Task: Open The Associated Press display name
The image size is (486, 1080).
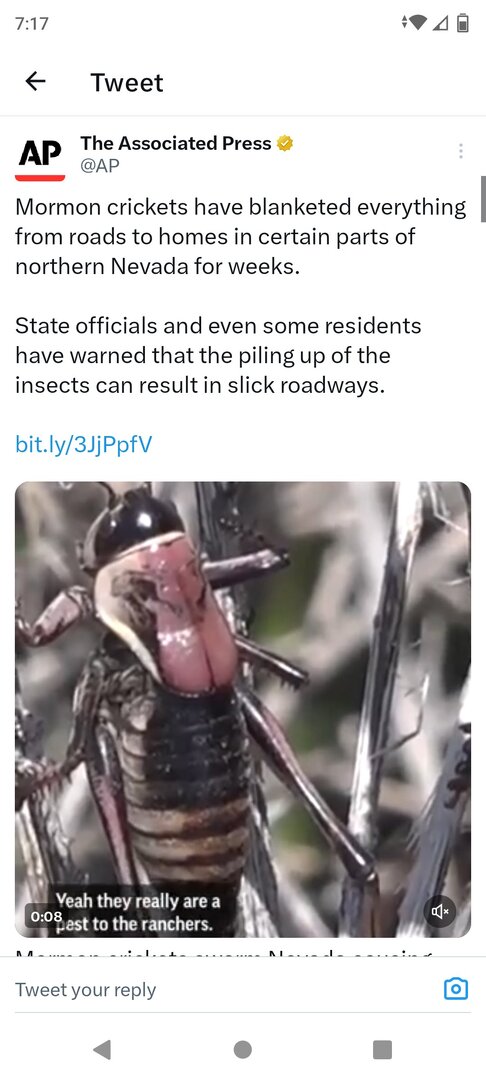Action: coord(176,143)
